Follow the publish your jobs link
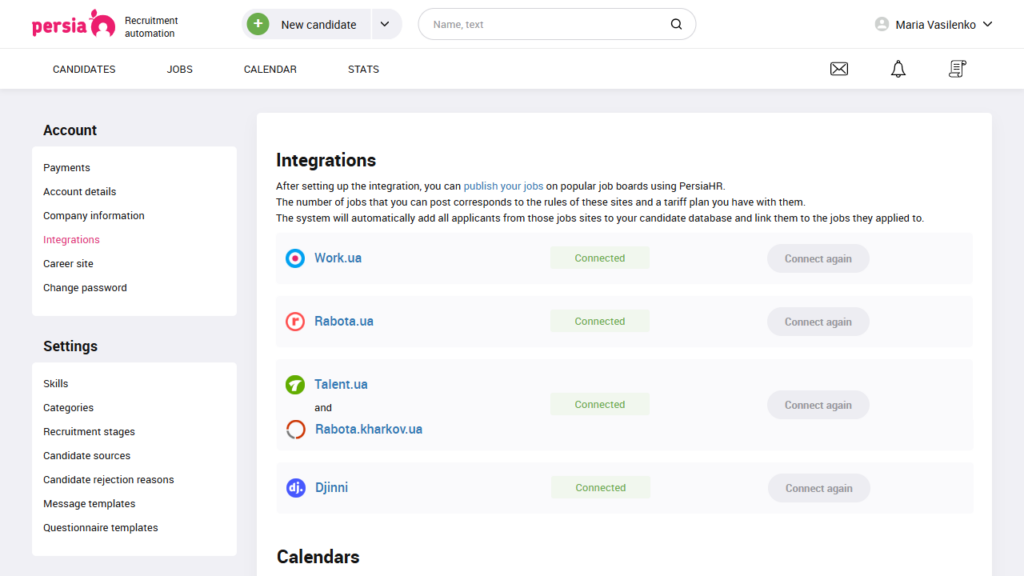1024x576 pixels. click(503, 186)
